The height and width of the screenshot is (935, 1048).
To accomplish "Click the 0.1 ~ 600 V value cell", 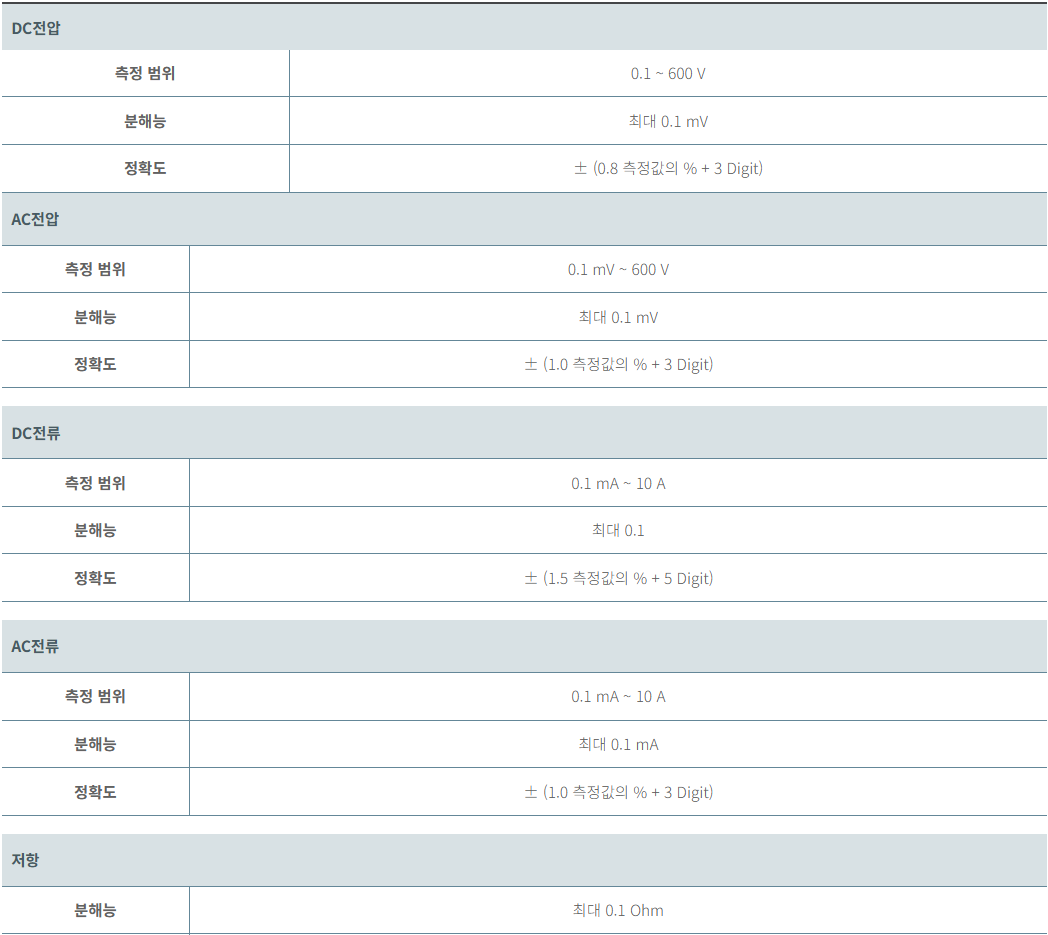I will [x=668, y=74].
